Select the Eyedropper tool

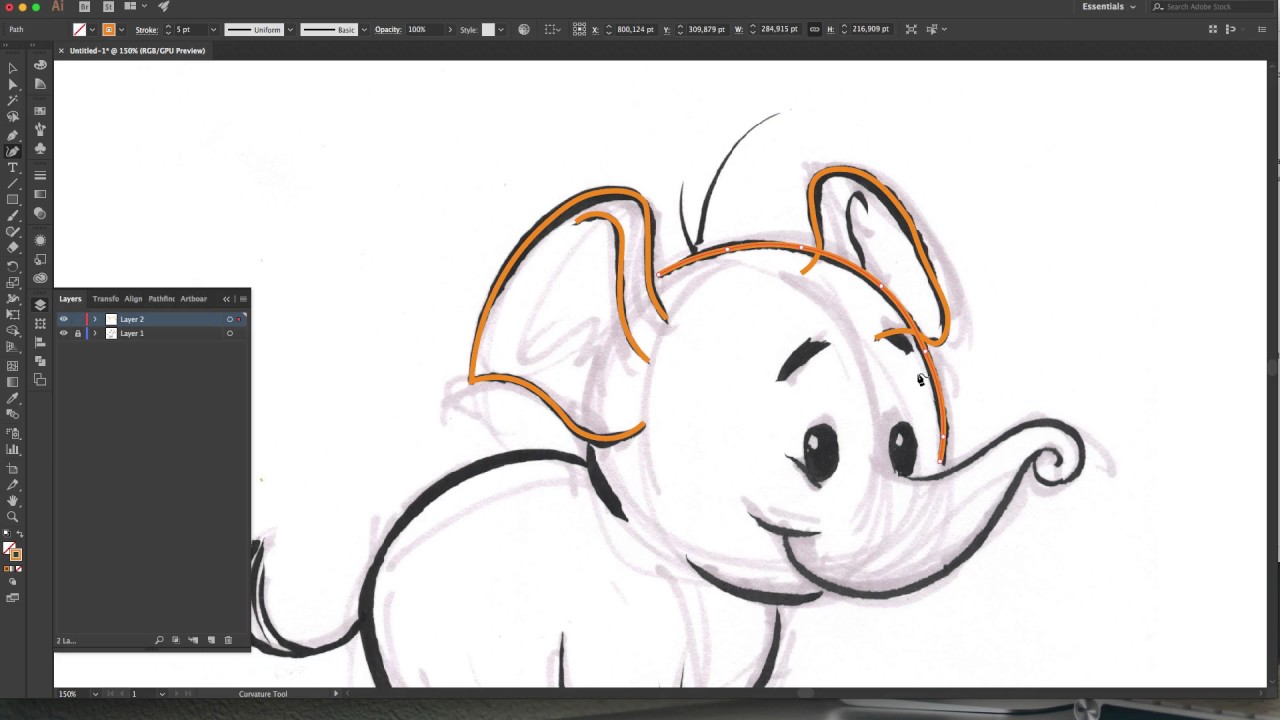(x=12, y=398)
